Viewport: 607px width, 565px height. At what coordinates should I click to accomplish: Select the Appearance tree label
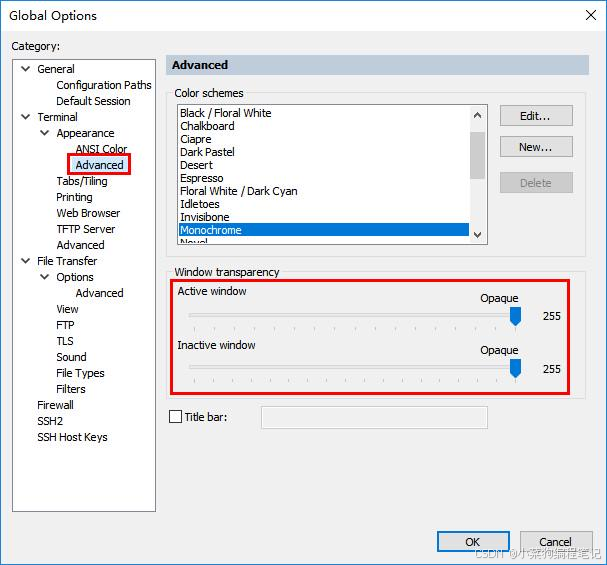point(85,133)
